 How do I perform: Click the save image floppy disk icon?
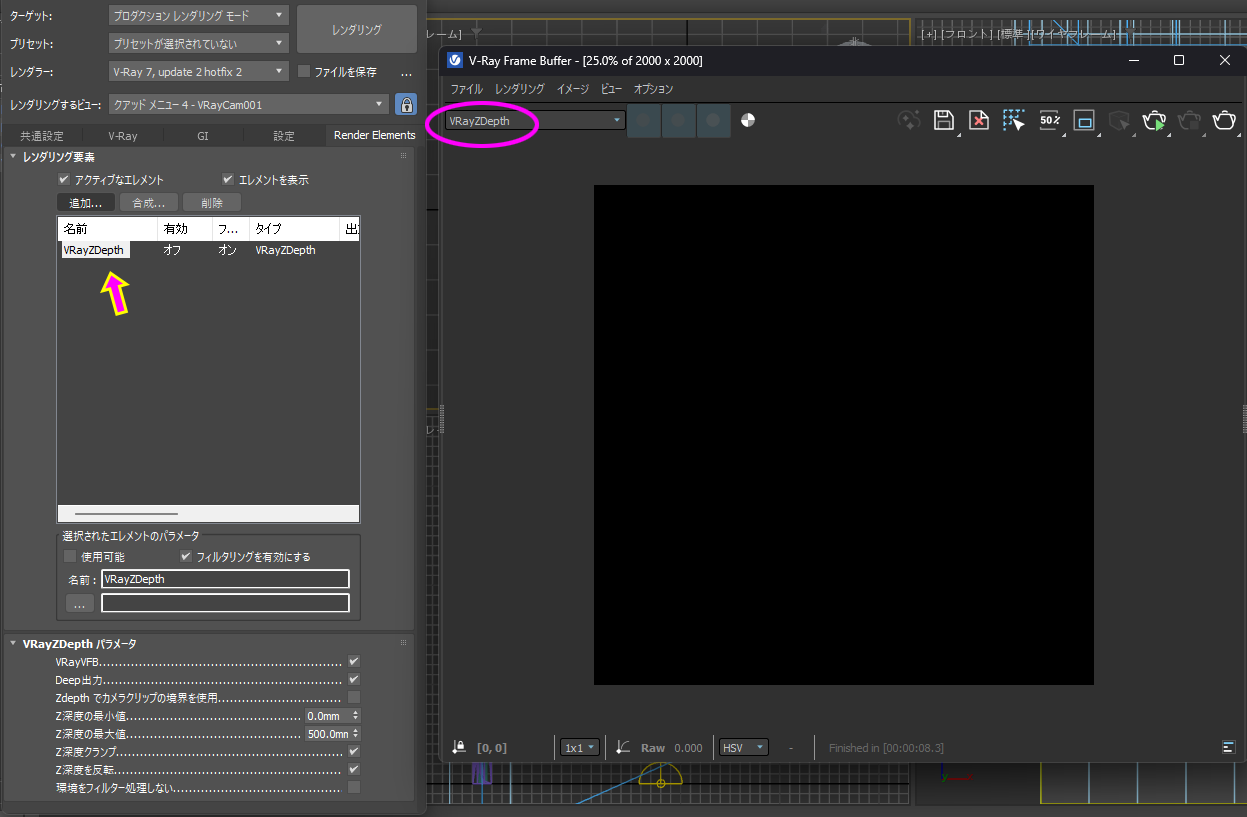click(x=943, y=121)
